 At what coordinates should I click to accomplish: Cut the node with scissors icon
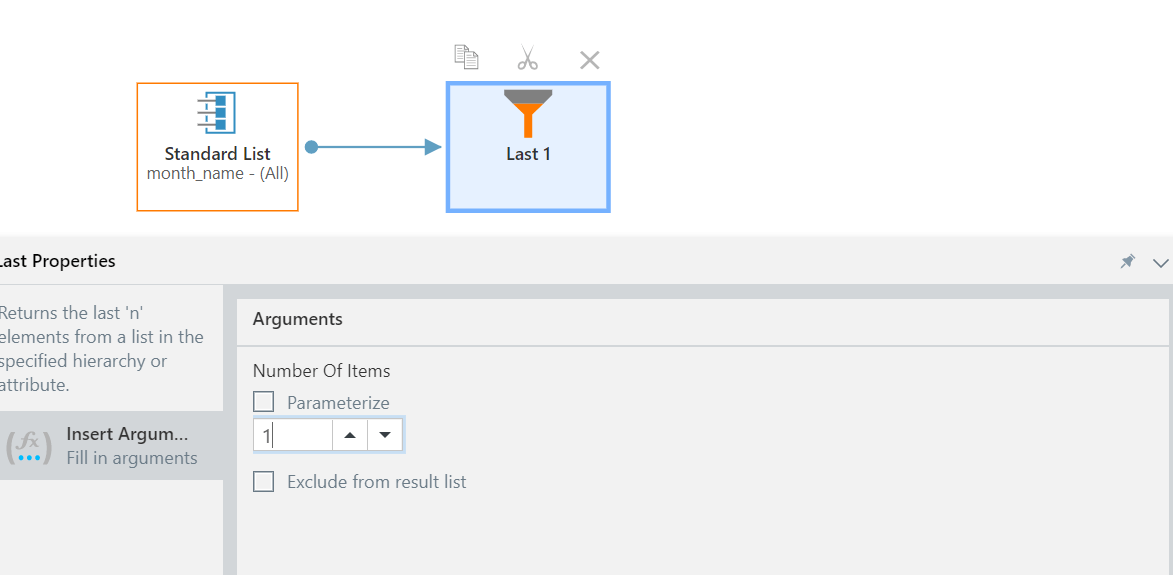point(527,58)
